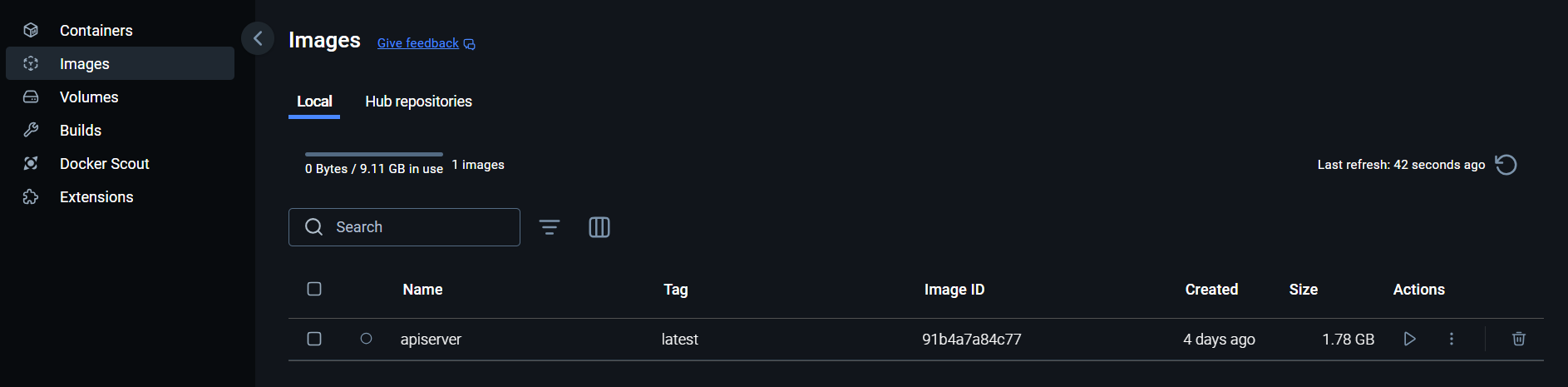Open the Volumes section icon

[31, 97]
